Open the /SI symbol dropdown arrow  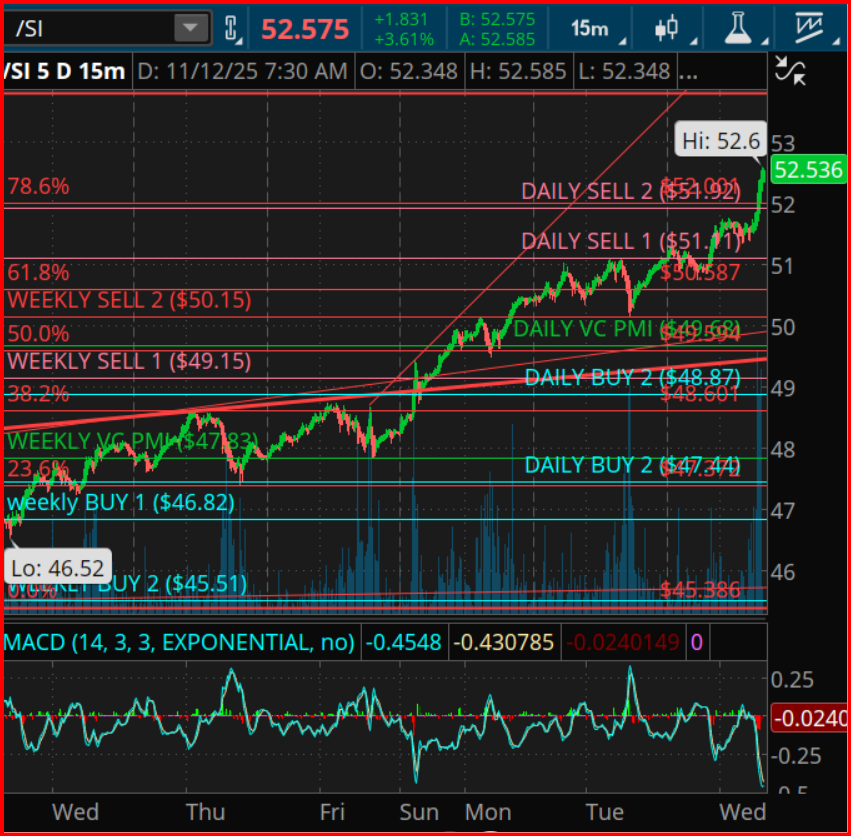[x=190, y=28]
